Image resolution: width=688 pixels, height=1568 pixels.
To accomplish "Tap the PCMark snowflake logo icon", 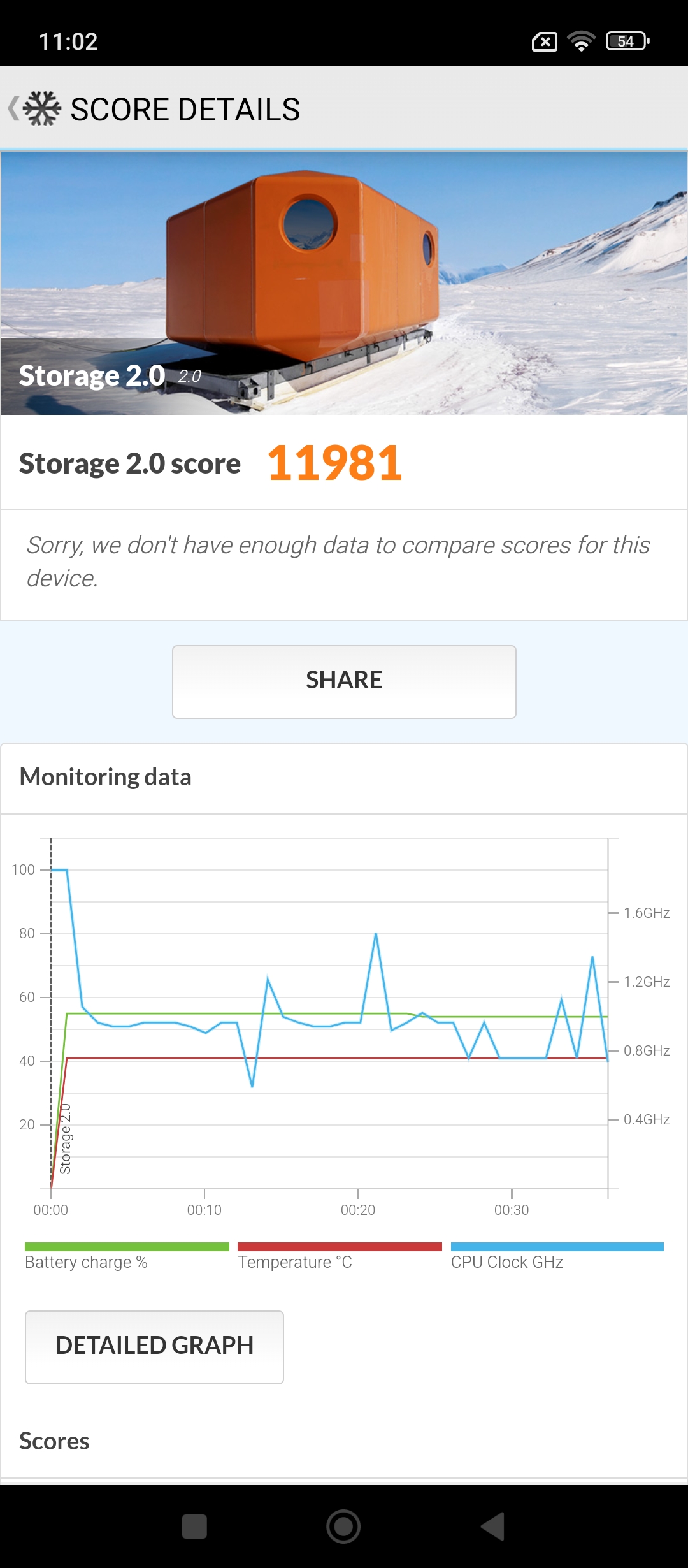I will click(42, 108).
